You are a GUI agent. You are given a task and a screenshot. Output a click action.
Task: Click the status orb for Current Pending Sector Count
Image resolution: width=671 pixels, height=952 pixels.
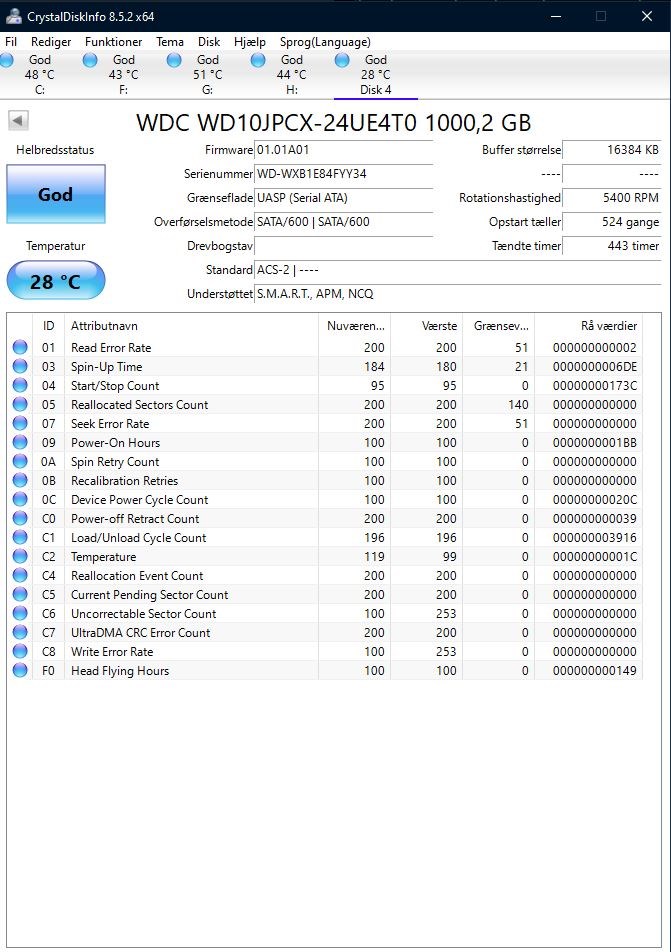tap(20, 594)
